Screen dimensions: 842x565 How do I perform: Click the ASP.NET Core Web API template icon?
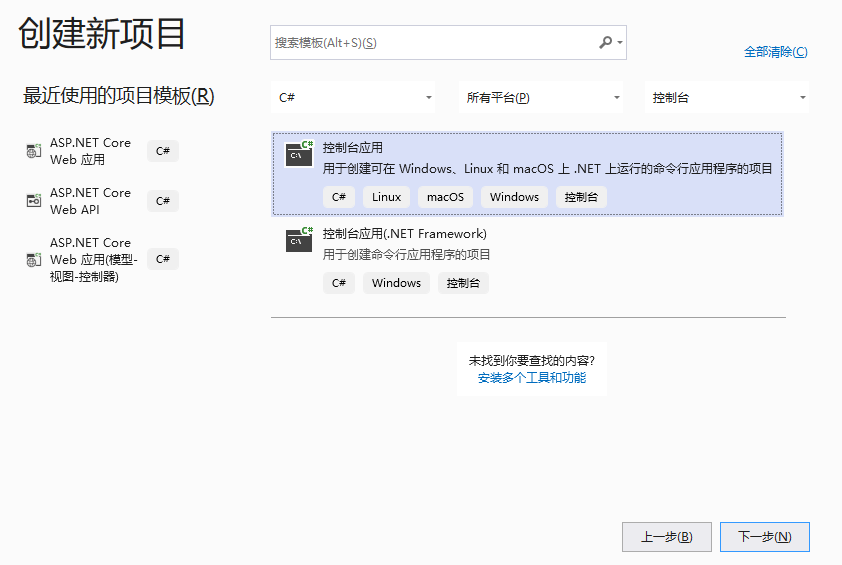point(34,201)
